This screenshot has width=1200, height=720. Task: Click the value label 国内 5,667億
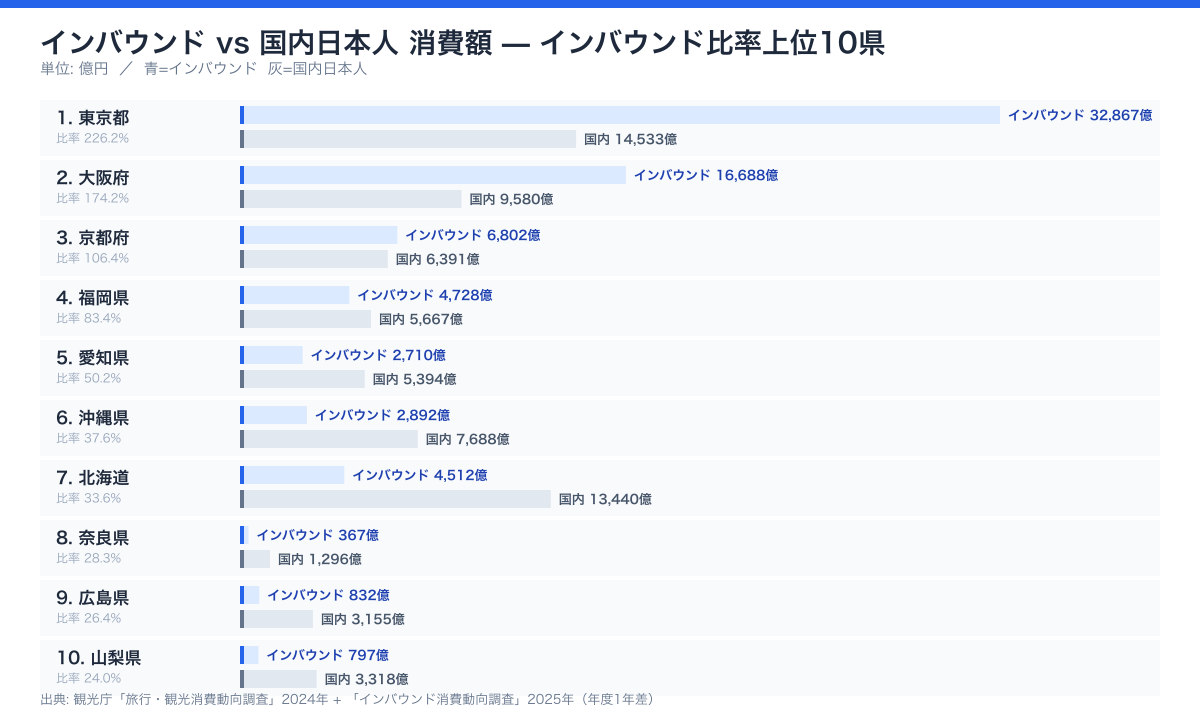point(421,319)
